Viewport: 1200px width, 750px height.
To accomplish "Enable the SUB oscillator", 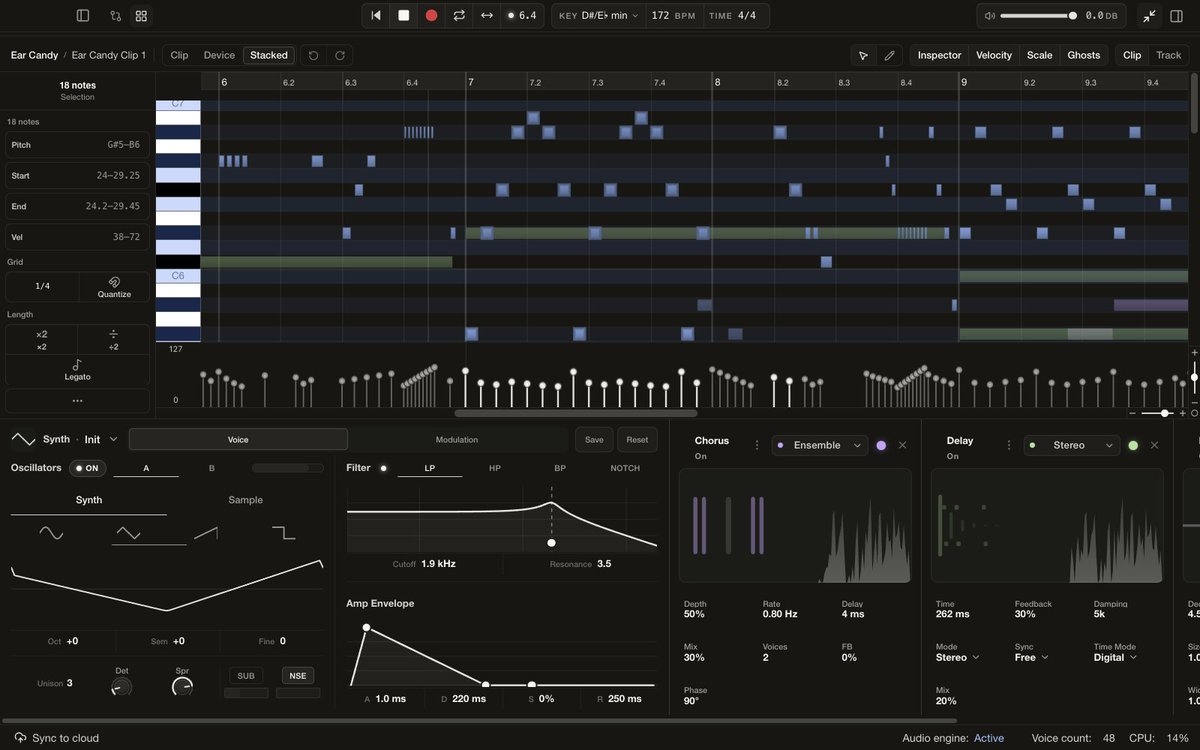I will [x=246, y=676].
